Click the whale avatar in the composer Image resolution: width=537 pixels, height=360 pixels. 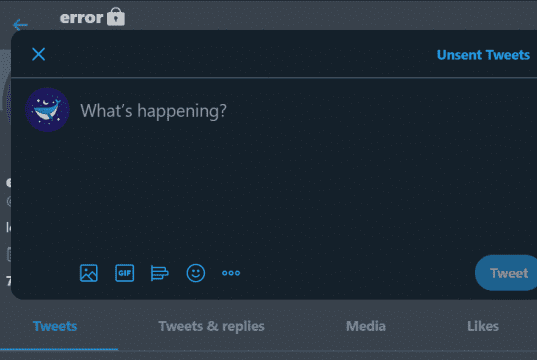pos(47,110)
